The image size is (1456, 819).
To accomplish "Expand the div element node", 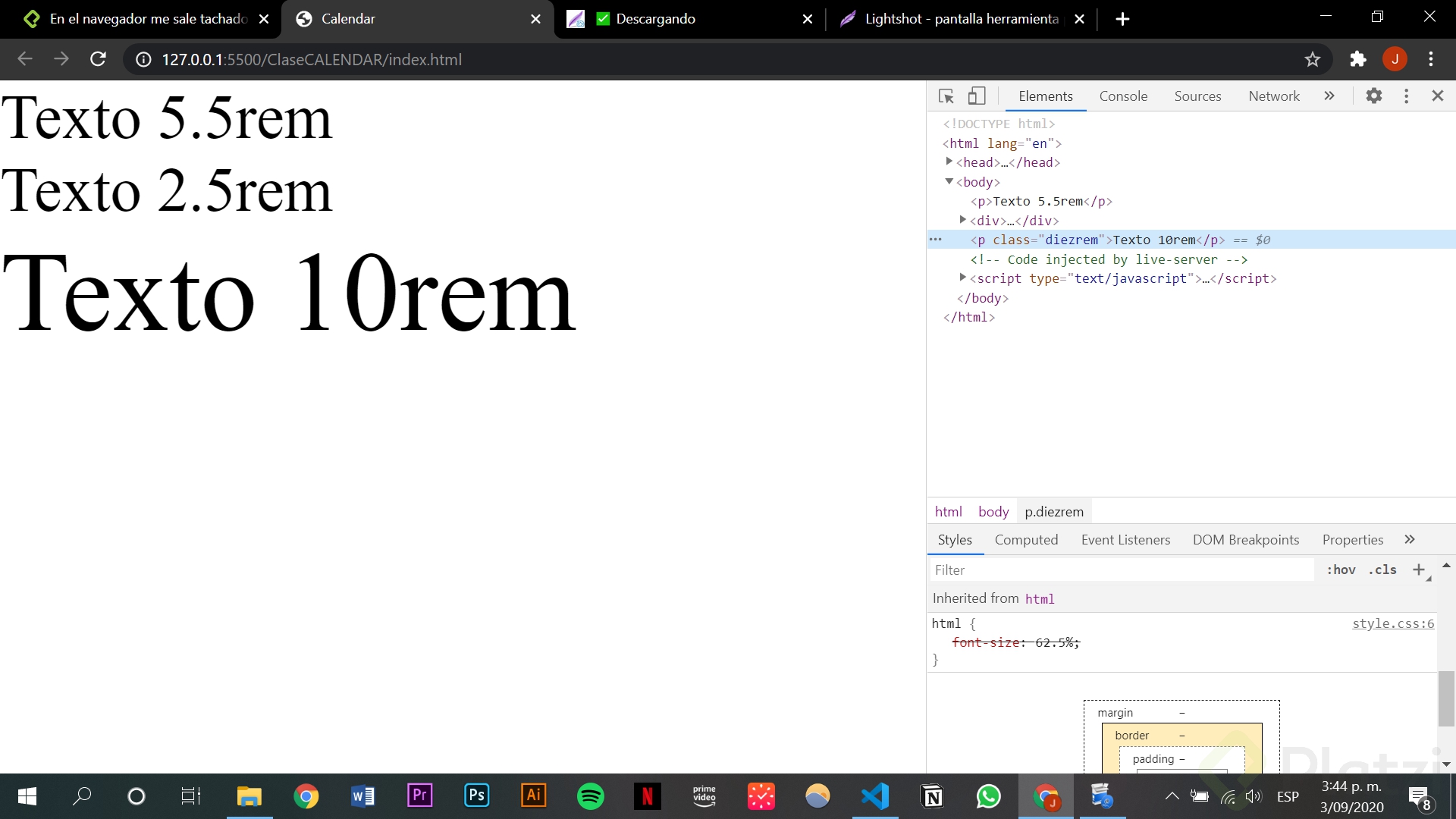I will pyautogui.click(x=962, y=221).
